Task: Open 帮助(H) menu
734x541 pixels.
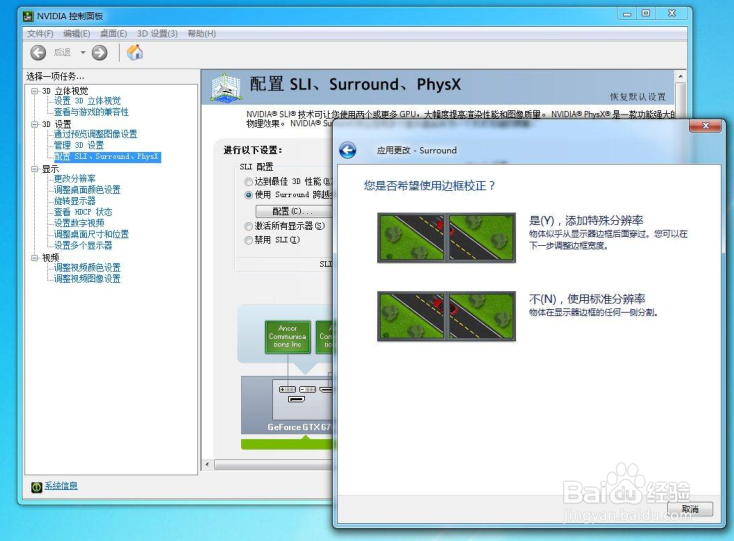Action: pyautogui.click(x=202, y=34)
